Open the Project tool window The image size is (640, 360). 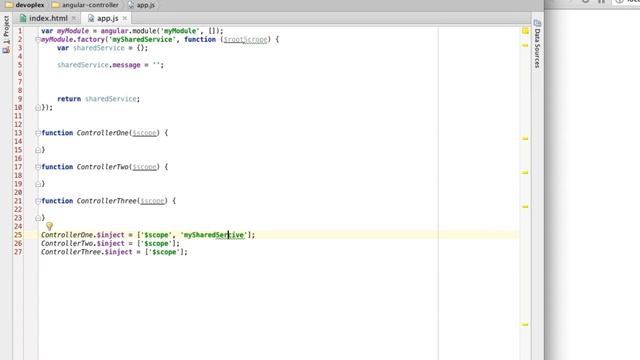6,34
